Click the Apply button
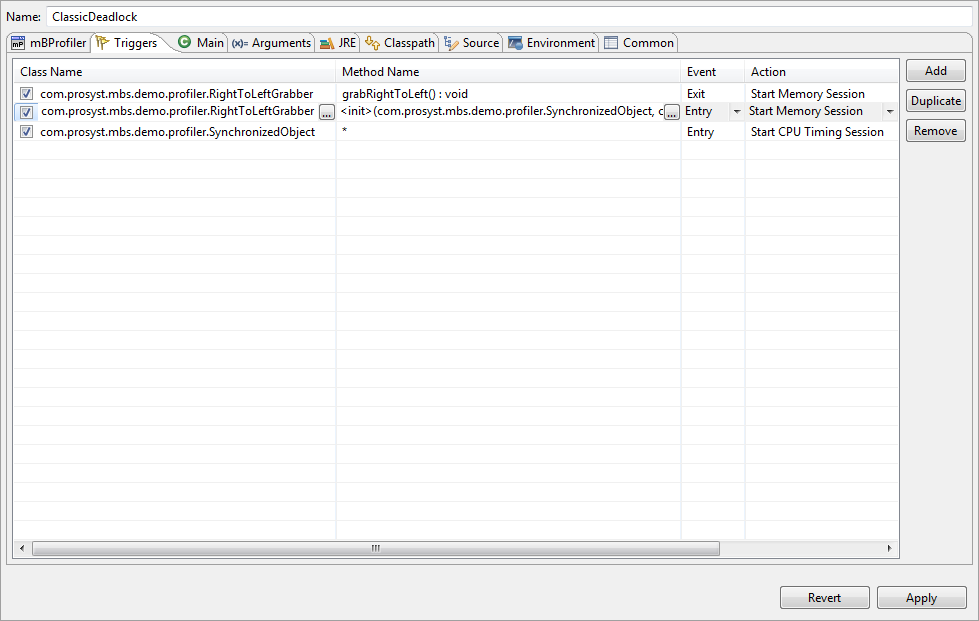Viewport: 979px width, 621px height. [x=921, y=598]
